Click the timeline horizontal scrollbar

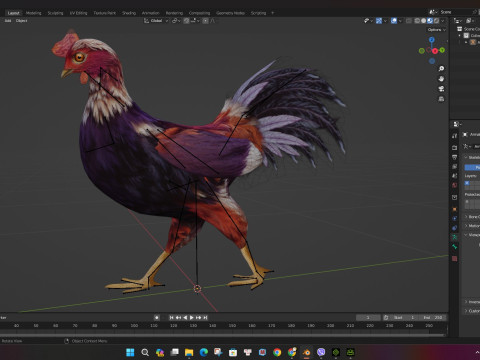point(223,334)
